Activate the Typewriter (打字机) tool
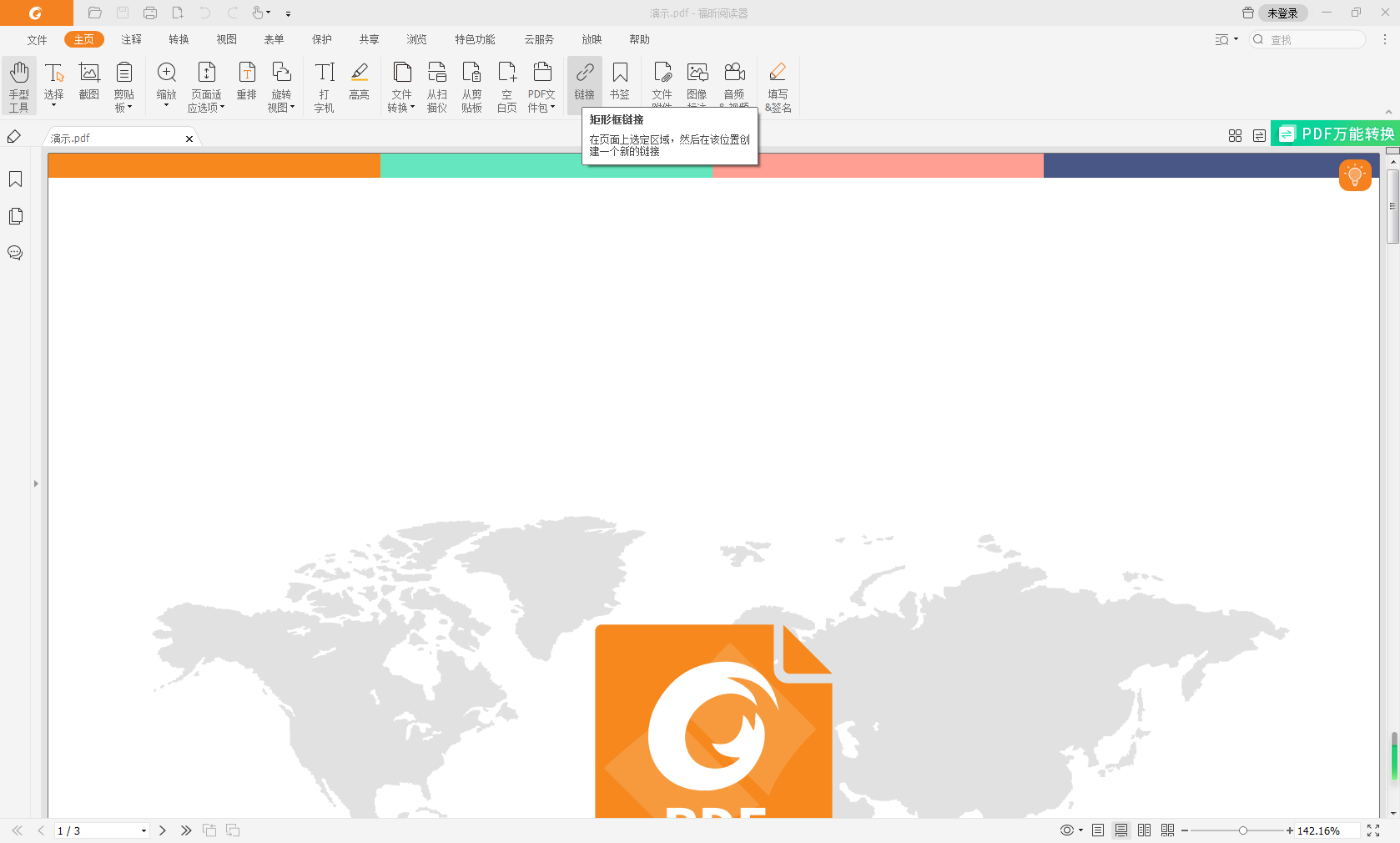 click(325, 85)
